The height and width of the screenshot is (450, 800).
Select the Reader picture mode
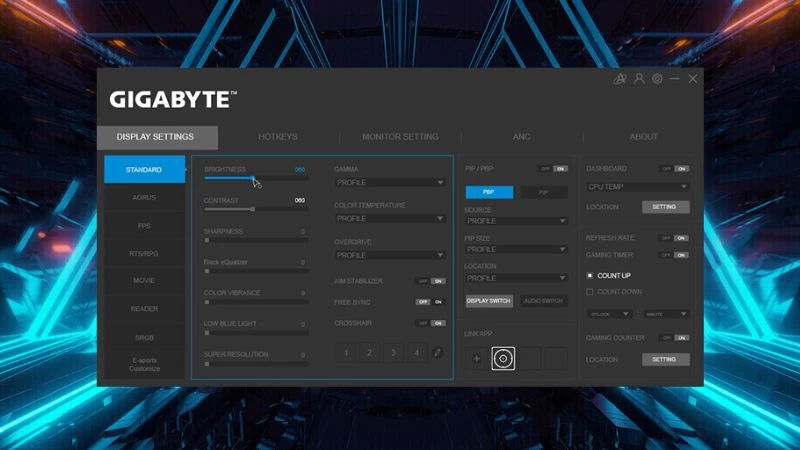tap(144, 309)
